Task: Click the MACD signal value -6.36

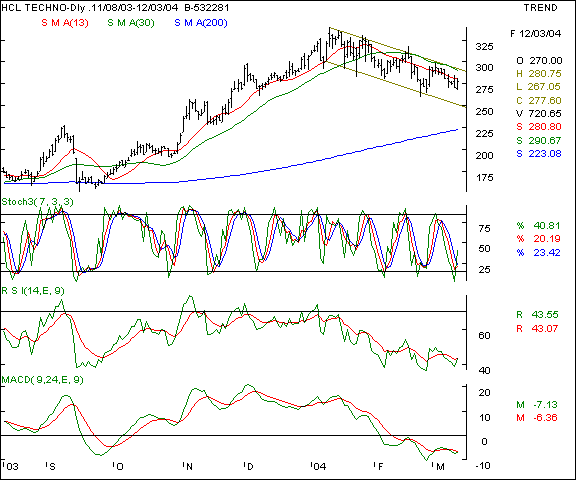Action: click(x=545, y=418)
